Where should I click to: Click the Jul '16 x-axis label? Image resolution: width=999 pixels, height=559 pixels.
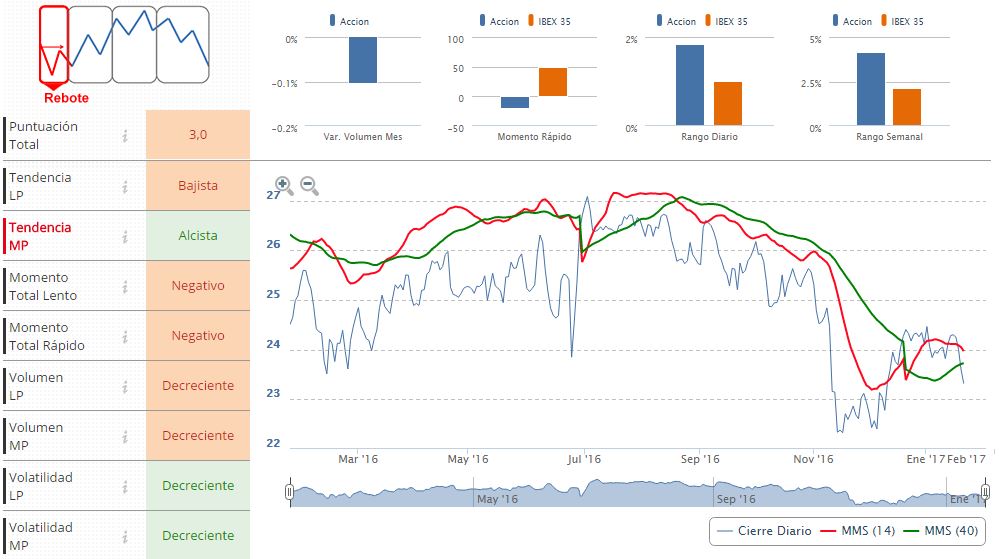[584, 459]
